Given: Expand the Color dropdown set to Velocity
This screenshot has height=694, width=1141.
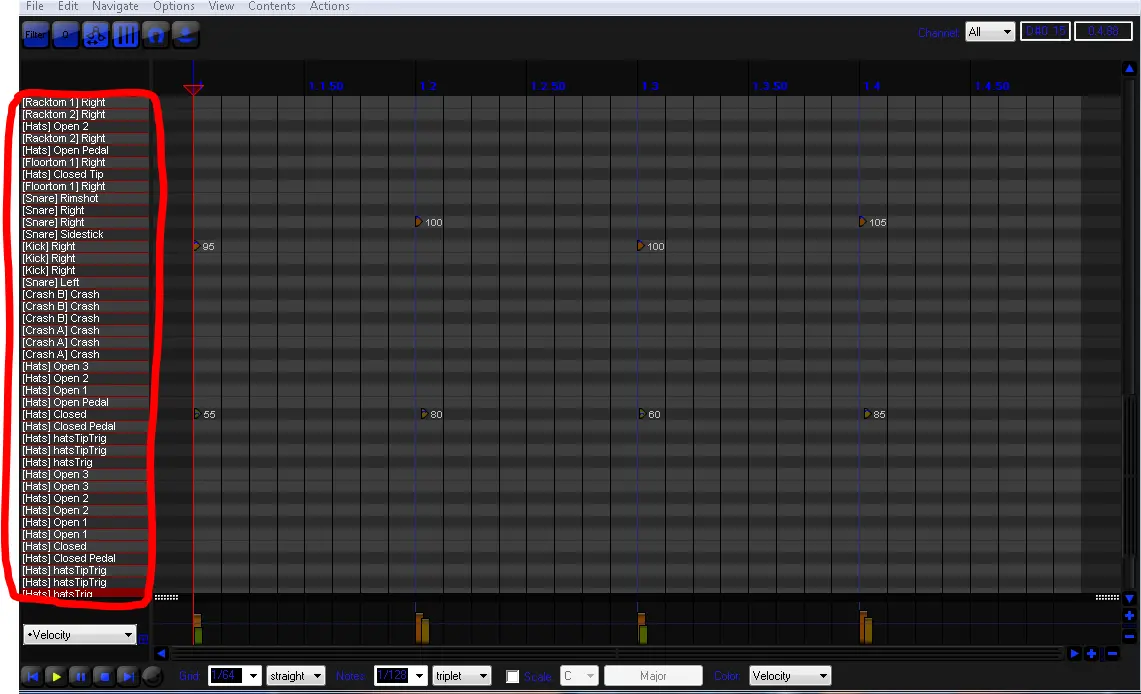Looking at the screenshot, I should point(790,676).
